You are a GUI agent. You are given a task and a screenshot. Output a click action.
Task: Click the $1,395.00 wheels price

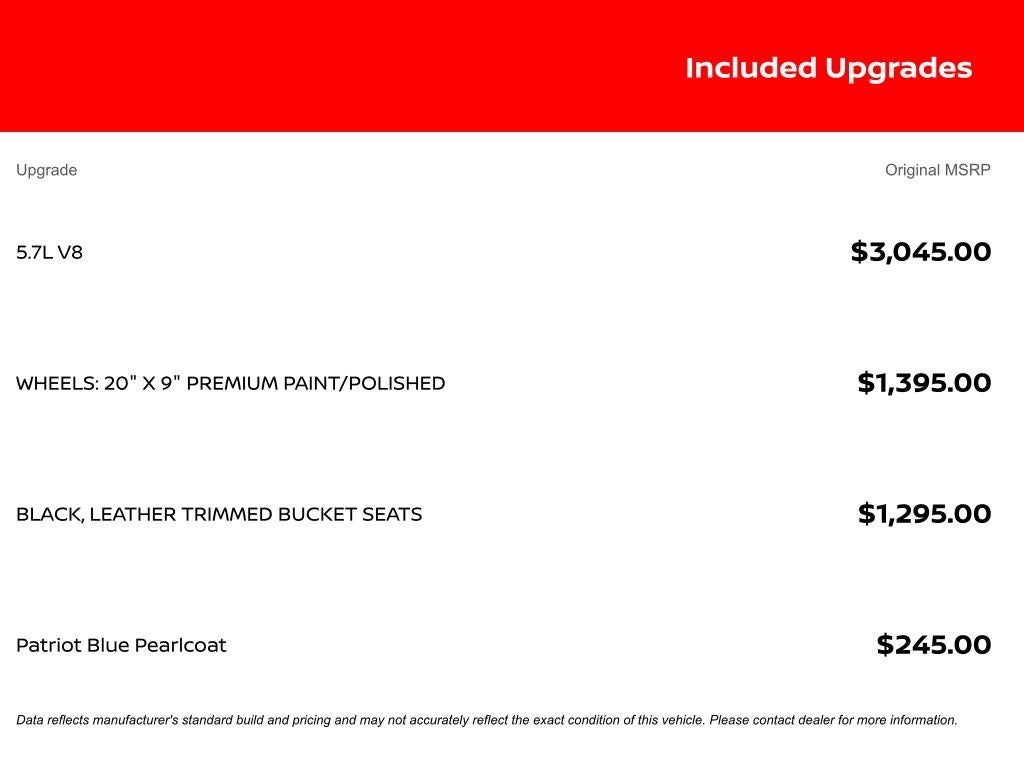924,383
